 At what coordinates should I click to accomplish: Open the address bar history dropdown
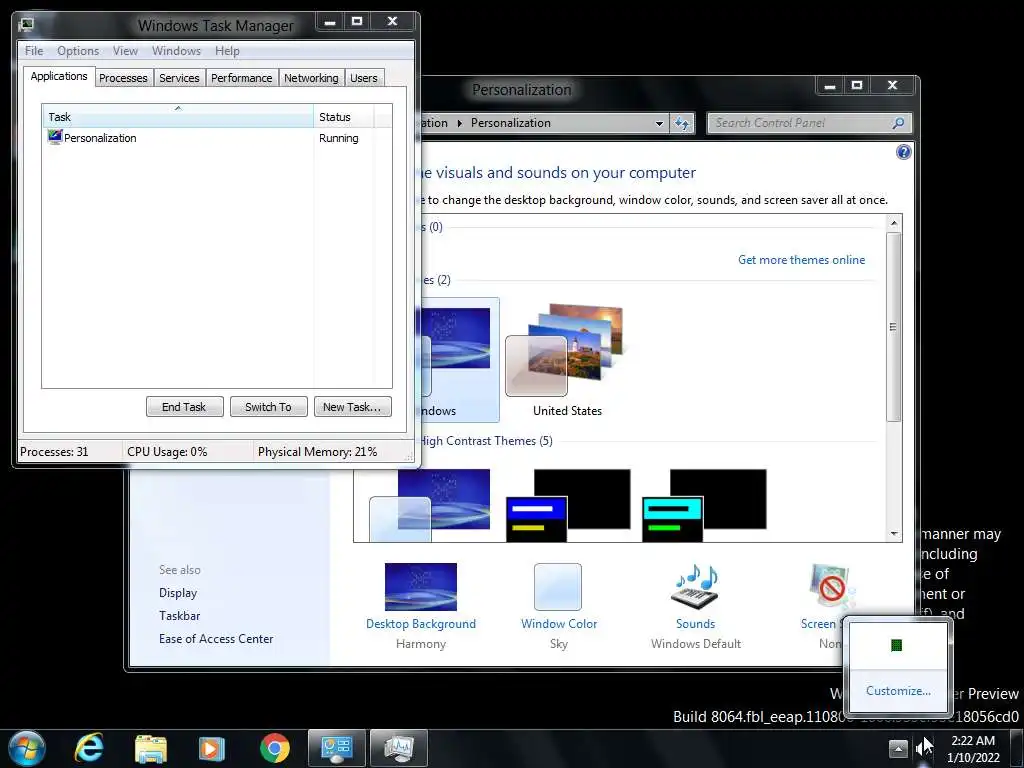pos(660,123)
